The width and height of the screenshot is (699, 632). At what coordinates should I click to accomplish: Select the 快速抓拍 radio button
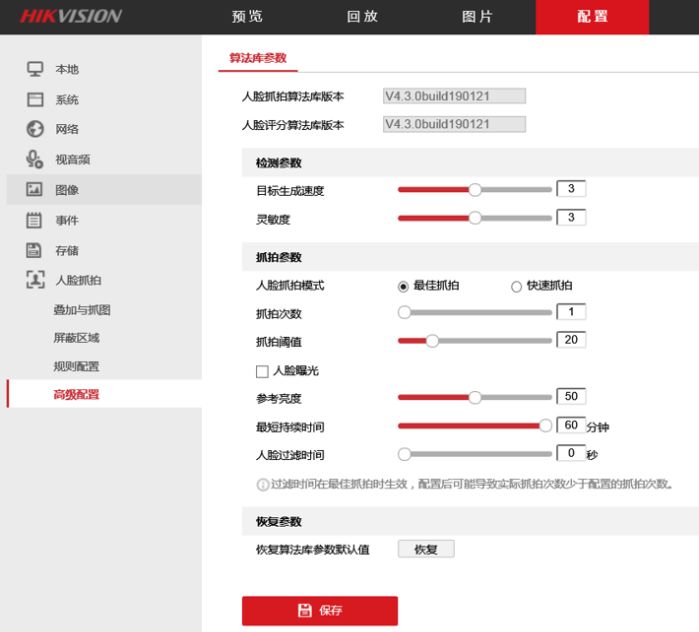[517, 286]
